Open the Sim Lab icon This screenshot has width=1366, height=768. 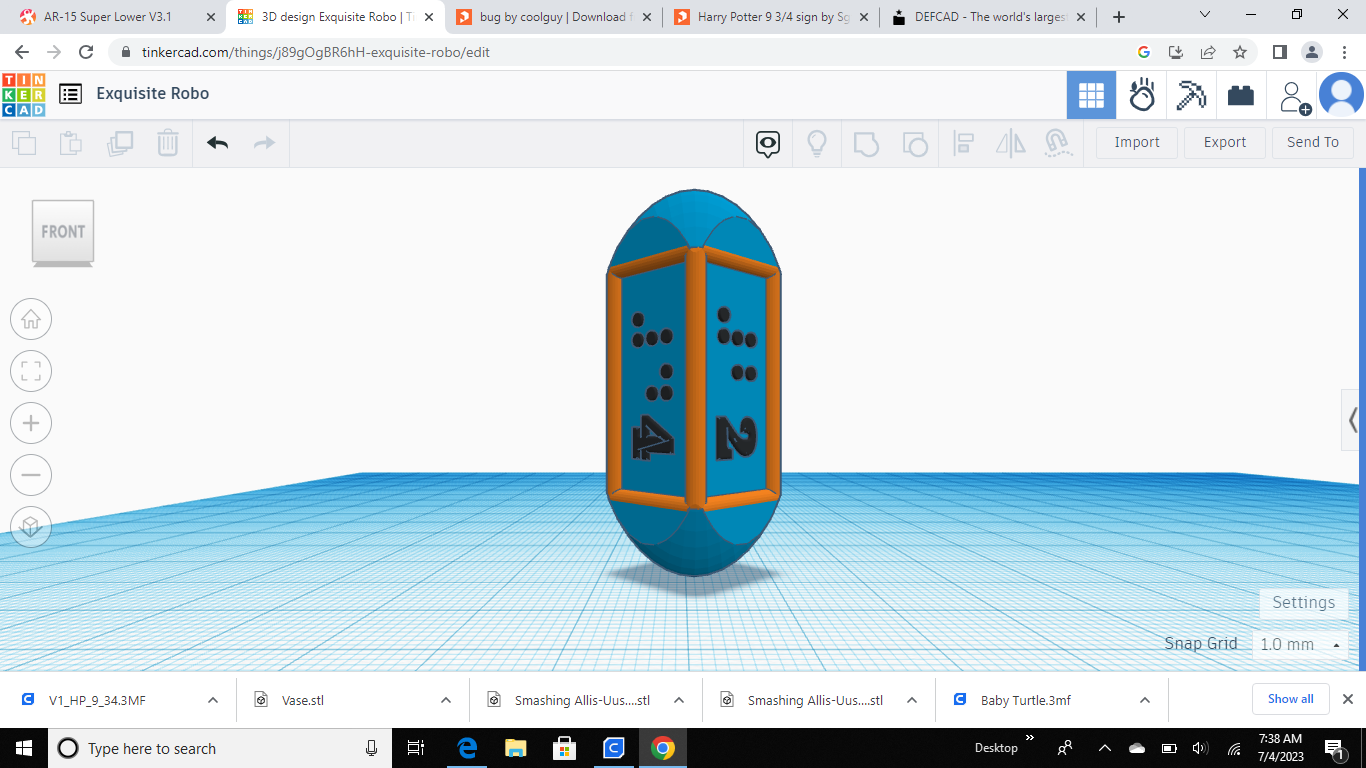coord(1142,95)
